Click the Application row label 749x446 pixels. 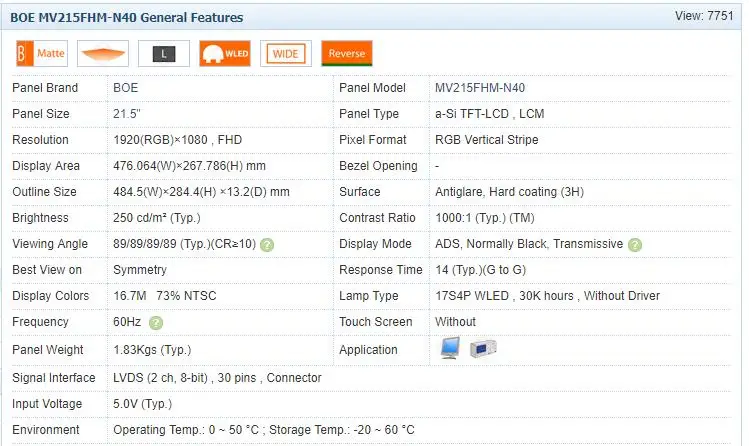(368, 350)
